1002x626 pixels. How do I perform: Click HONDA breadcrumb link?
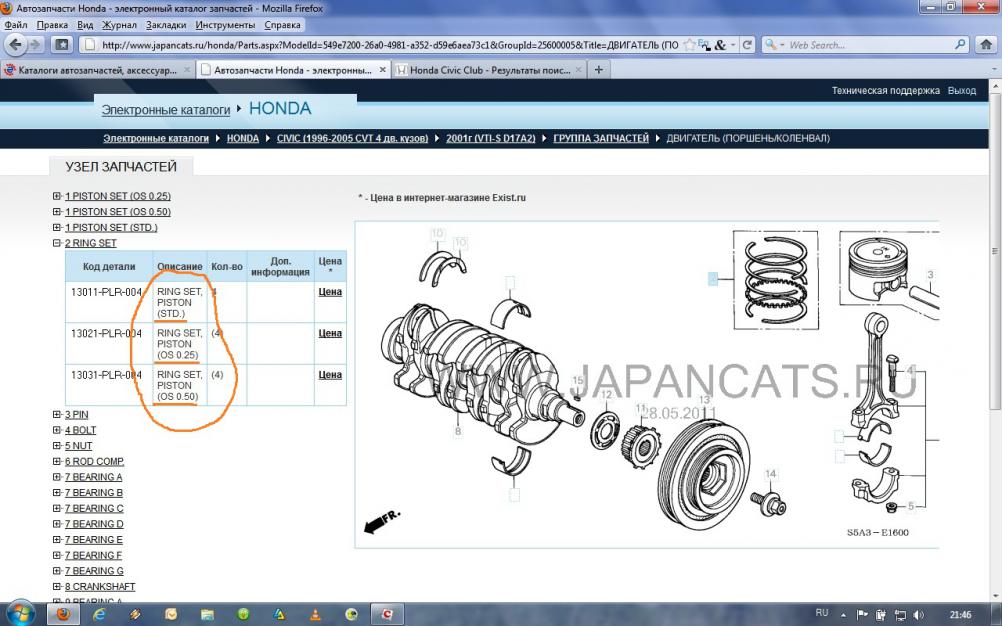(x=243, y=138)
